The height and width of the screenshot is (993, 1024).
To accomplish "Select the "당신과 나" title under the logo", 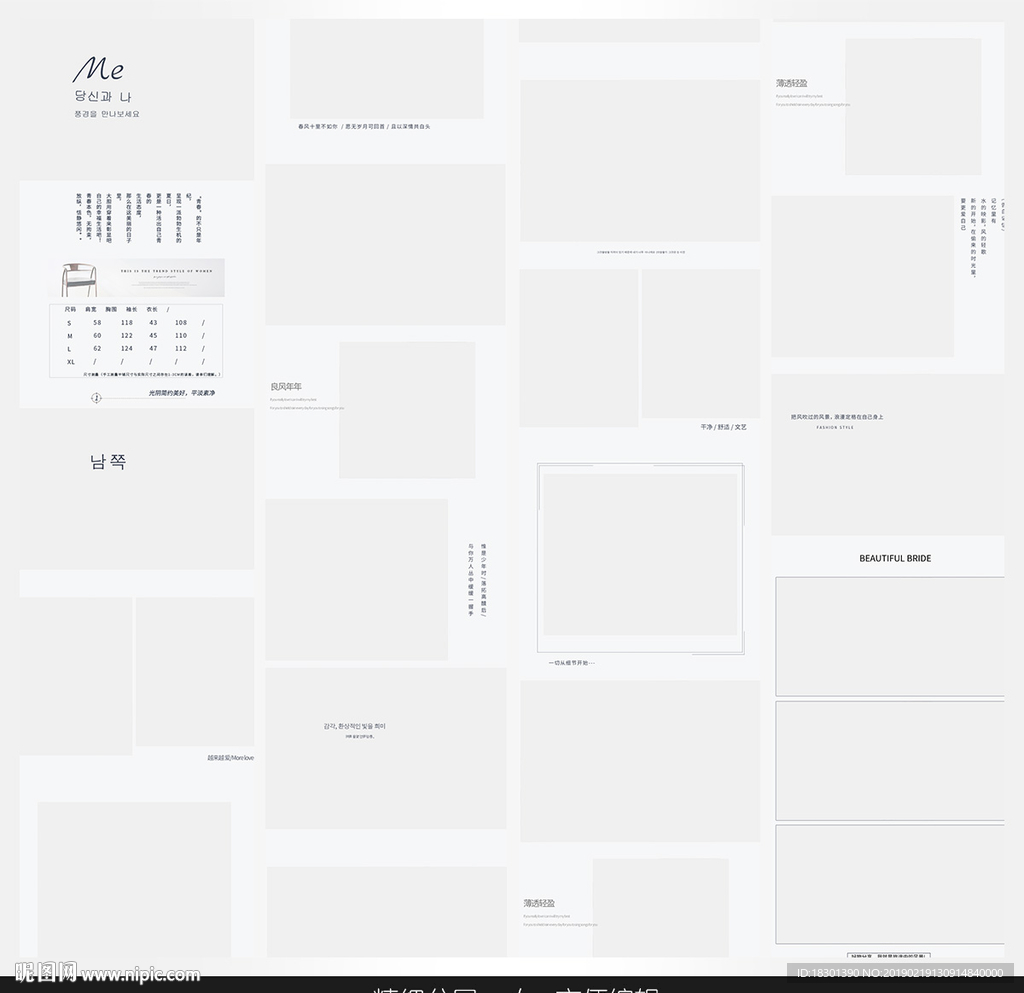I will coord(103,97).
